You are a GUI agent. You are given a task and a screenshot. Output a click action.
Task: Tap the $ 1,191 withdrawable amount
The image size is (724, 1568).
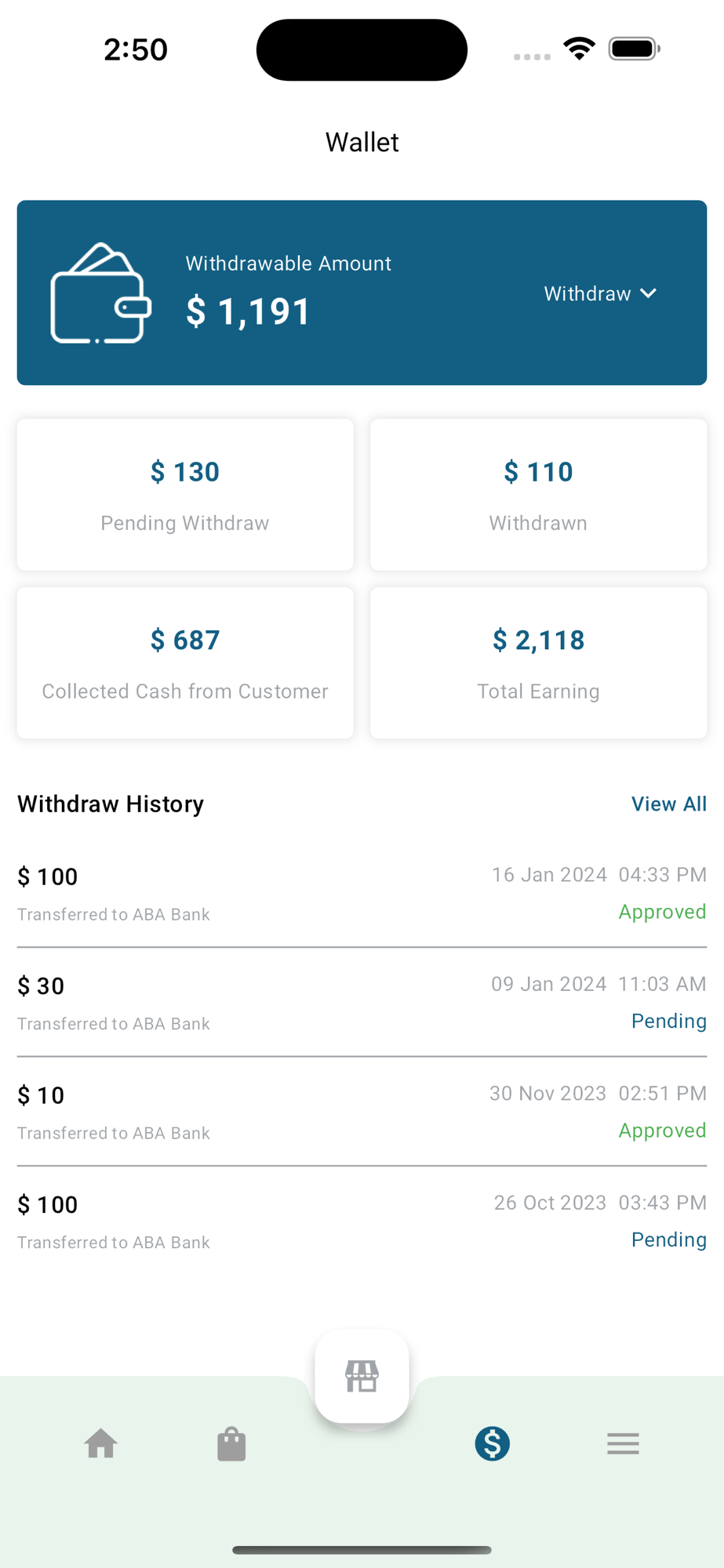[249, 311]
